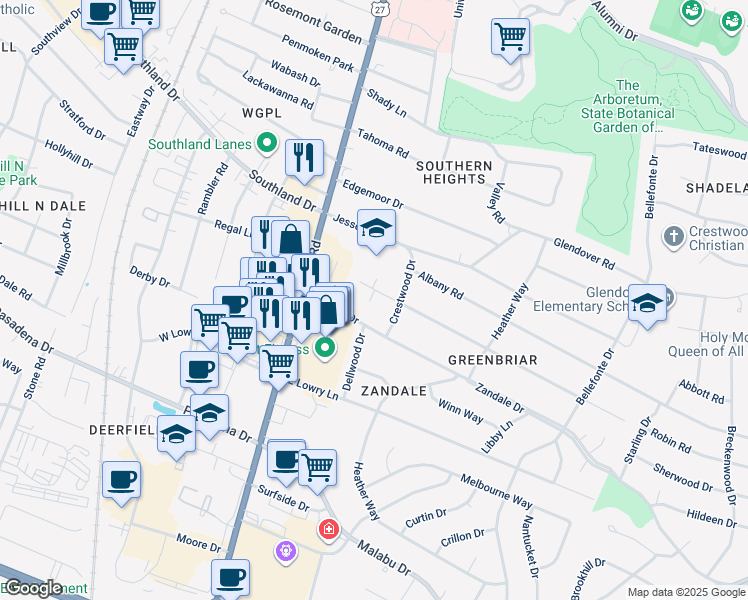Click the coffee cup marker at bottom of map
Image resolution: width=748 pixels, height=600 pixels.
[230, 577]
